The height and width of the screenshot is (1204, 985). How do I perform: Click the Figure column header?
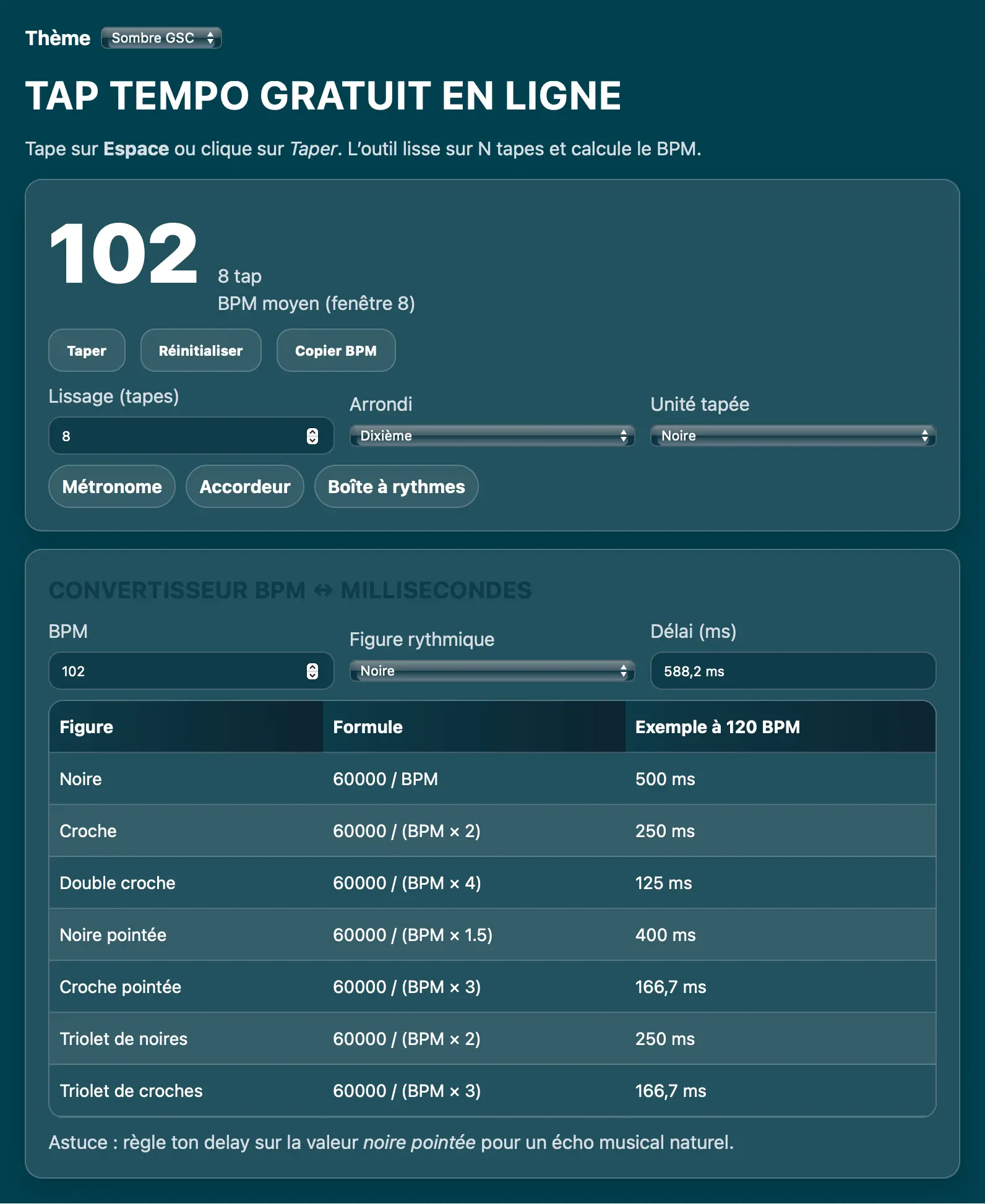[87, 727]
